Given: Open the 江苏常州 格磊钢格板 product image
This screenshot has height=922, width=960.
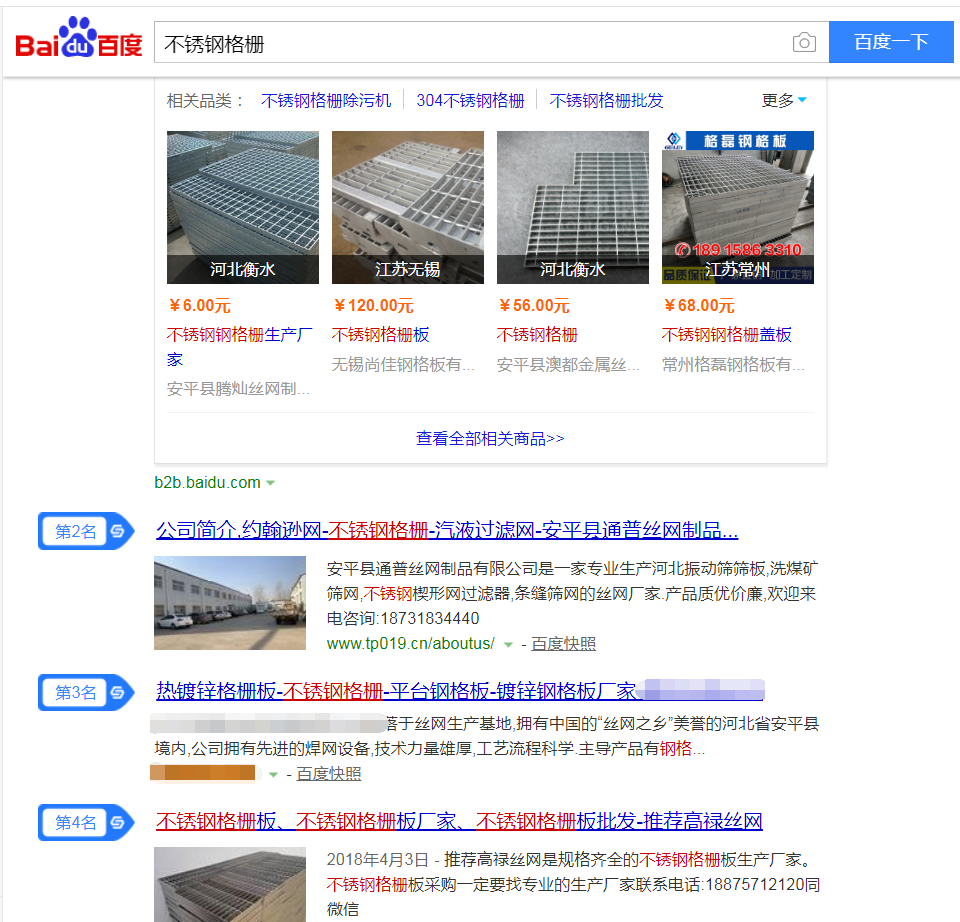Looking at the screenshot, I should click(x=738, y=207).
